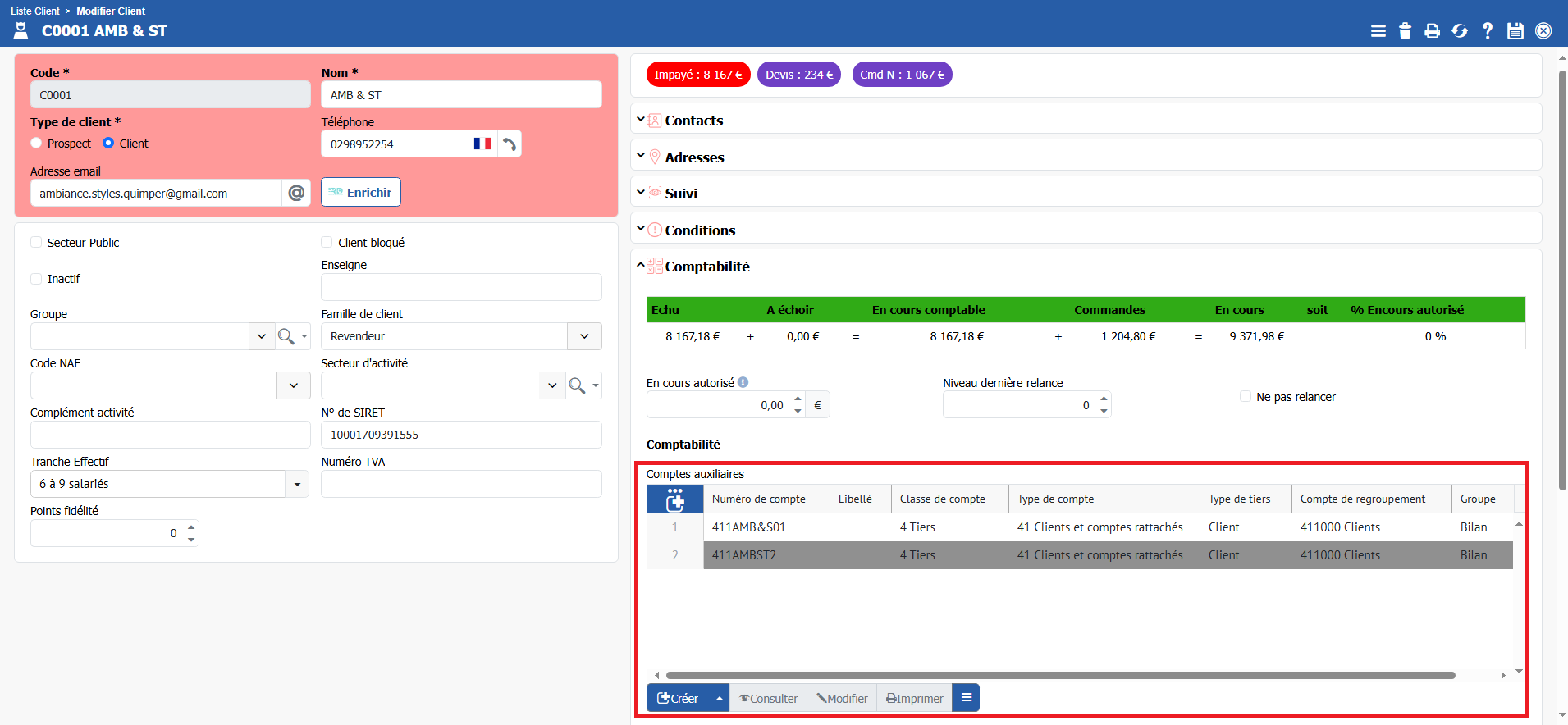The height and width of the screenshot is (725, 1568).
Task: Select the Prospect radio button
Action: [x=36, y=144]
